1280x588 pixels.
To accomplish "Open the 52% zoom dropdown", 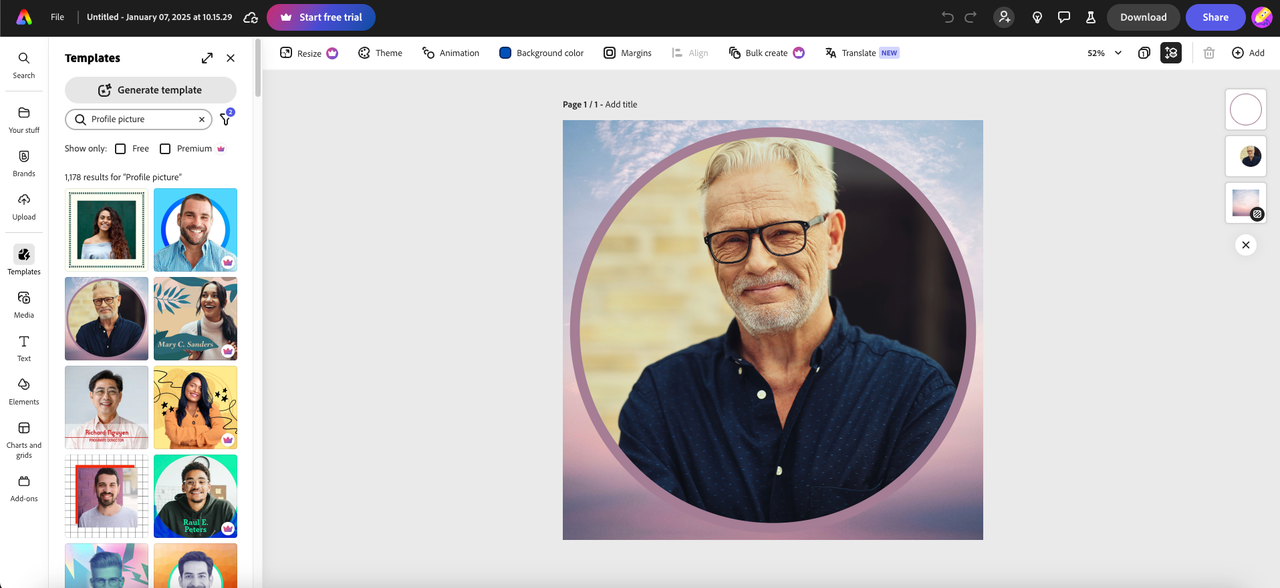I will (1104, 53).
